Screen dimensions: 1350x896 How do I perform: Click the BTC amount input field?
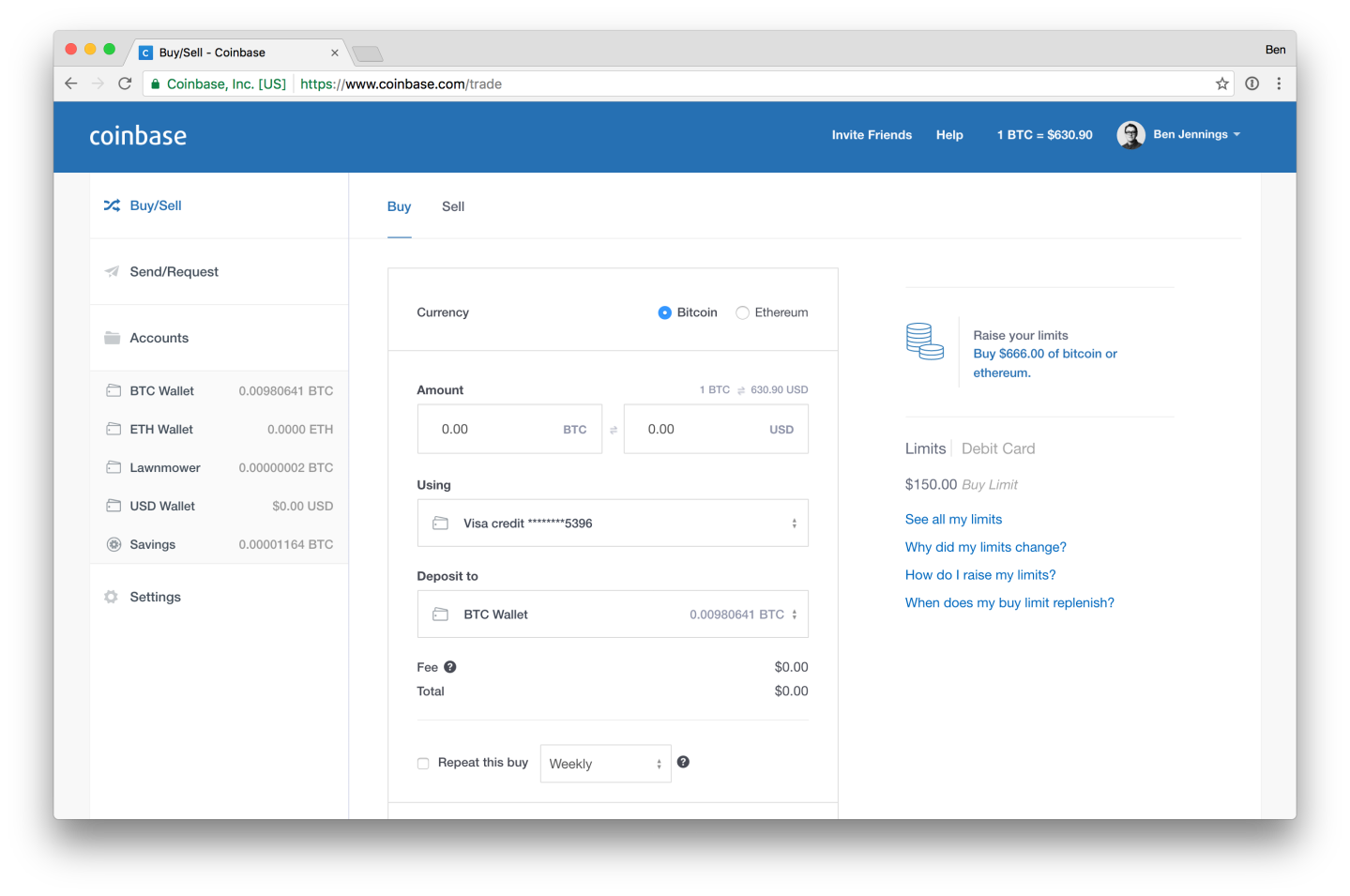click(x=497, y=430)
